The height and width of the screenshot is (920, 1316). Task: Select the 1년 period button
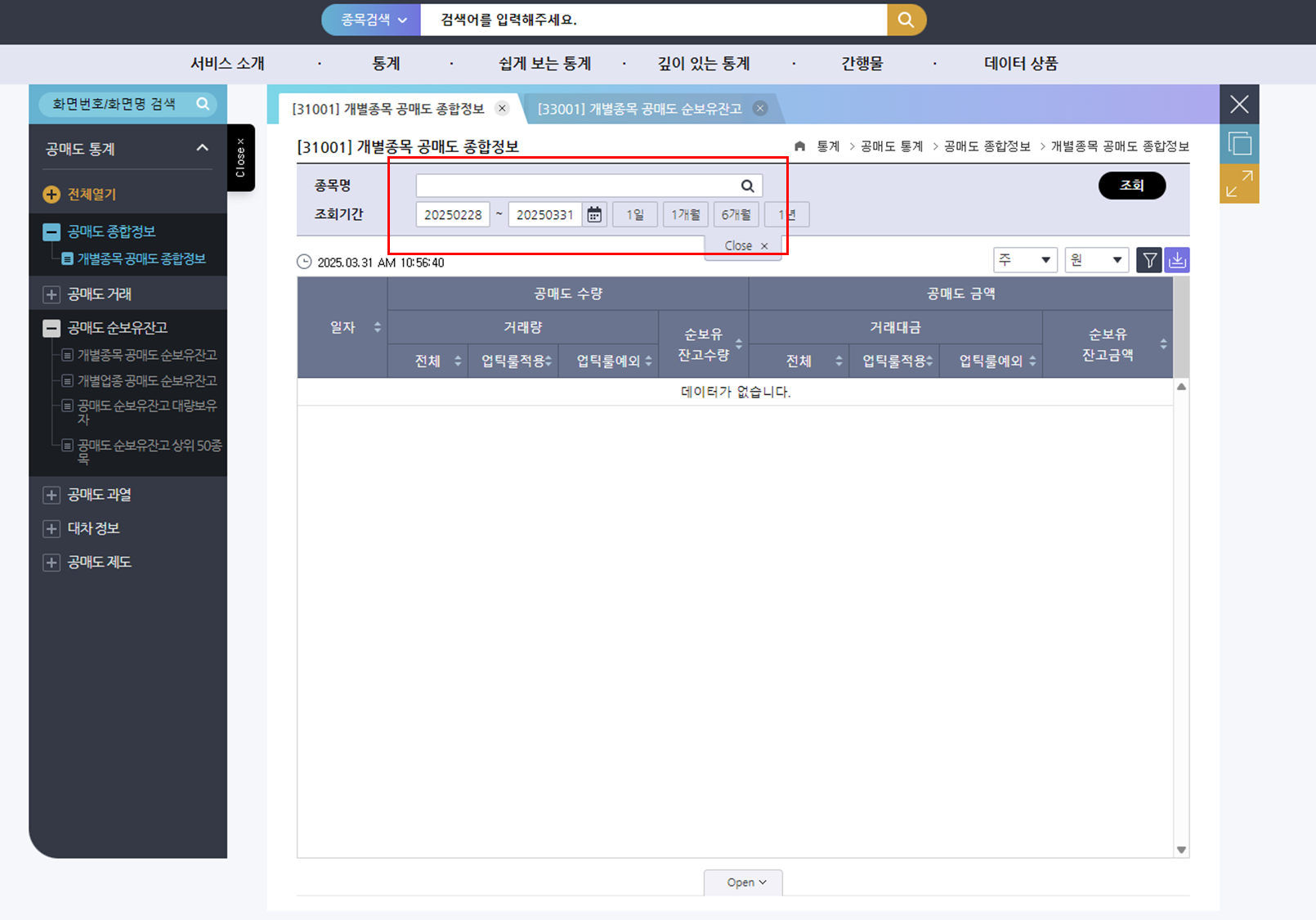(x=787, y=214)
